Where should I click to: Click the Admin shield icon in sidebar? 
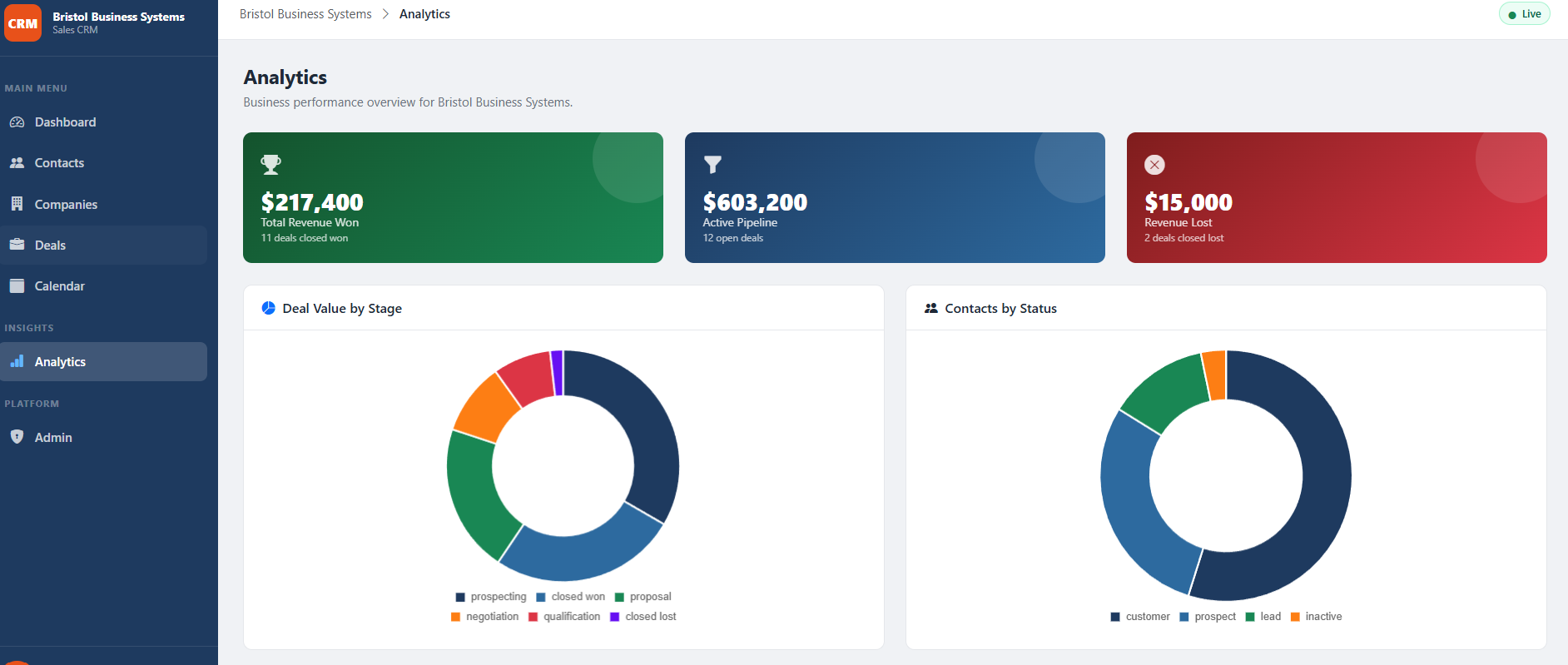coord(17,437)
